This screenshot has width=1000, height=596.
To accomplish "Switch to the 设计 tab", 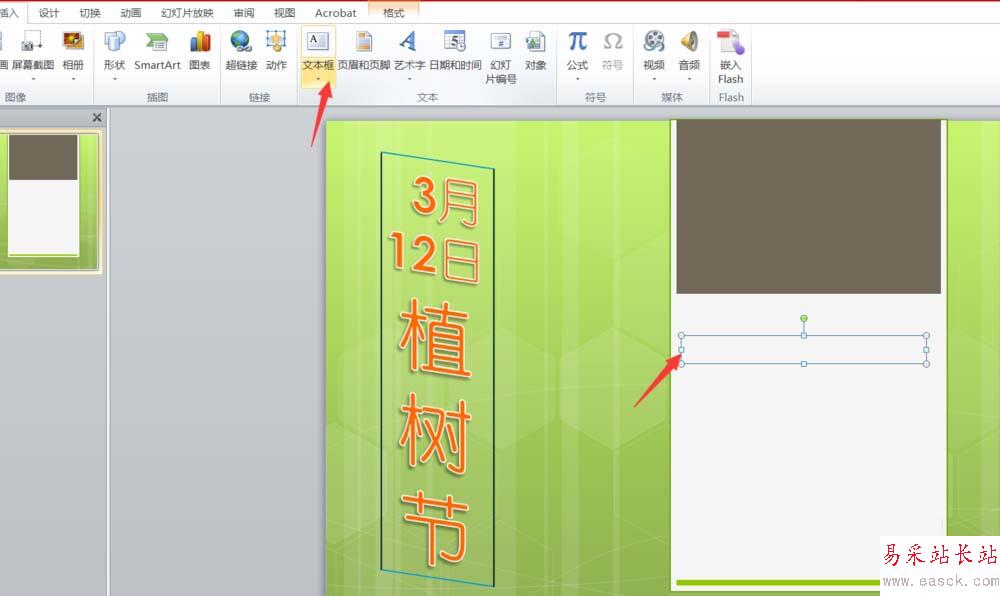I will (x=48, y=13).
